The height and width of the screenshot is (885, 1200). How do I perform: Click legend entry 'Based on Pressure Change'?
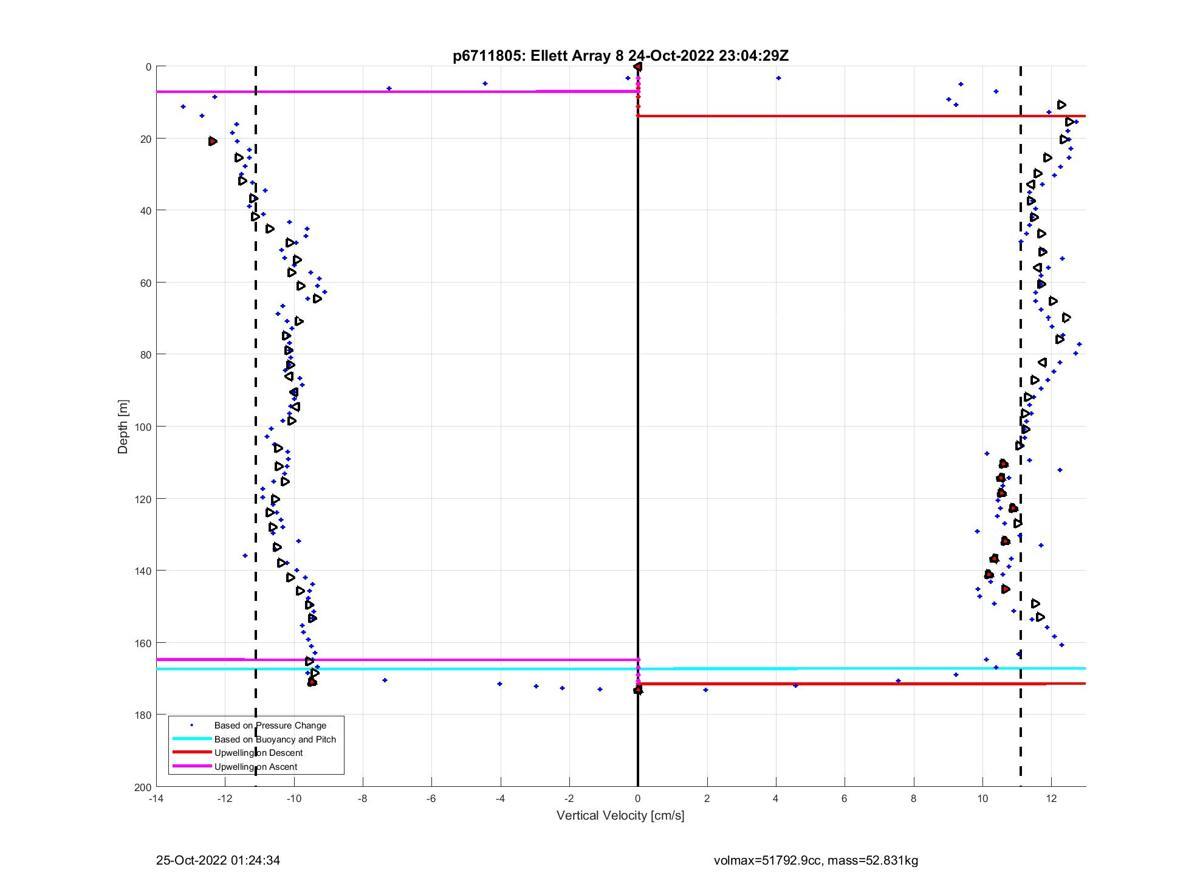tap(270, 725)
